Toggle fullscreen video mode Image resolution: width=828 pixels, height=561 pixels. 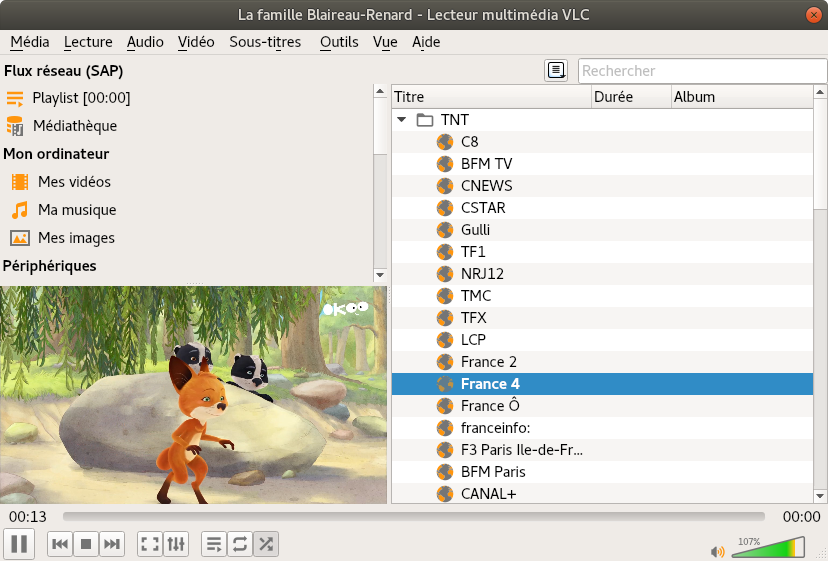pyautogui.click(x=150, y=544)
